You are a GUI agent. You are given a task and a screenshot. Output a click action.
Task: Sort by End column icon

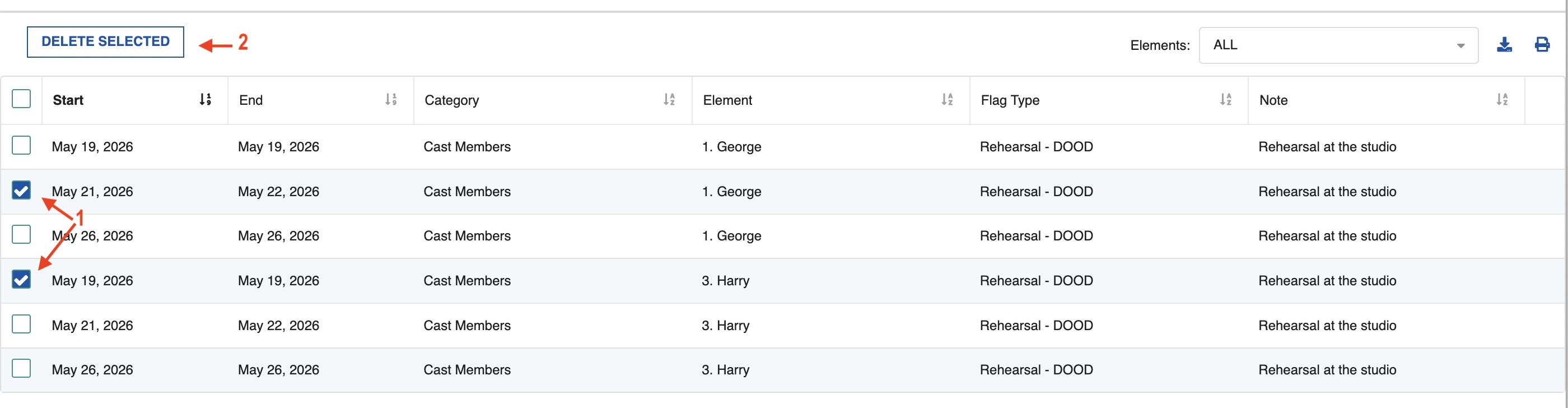pyautogui.click(x=391, y=100)
